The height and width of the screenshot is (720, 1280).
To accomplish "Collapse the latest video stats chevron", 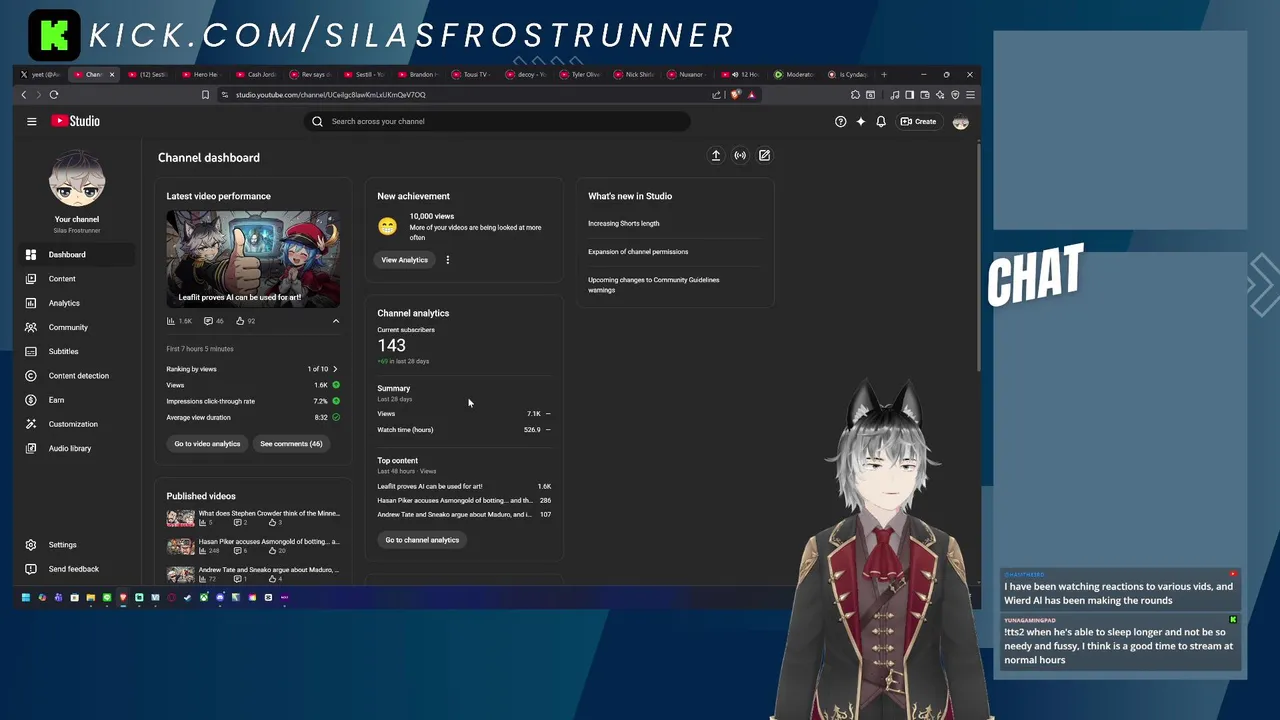I will pos(336,321).
